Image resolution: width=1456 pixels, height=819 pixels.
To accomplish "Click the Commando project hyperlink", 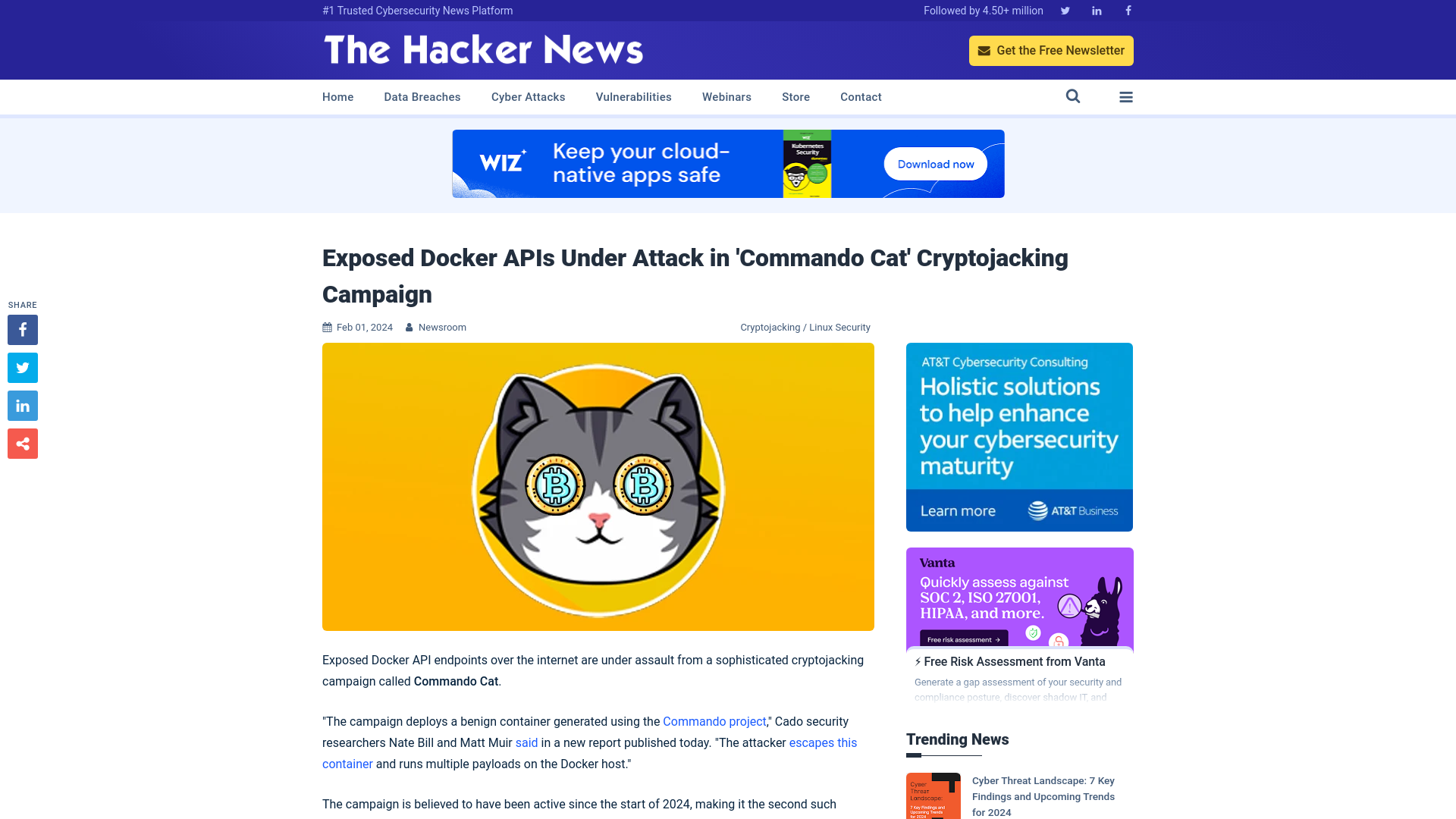I will (x=714, y=721).
